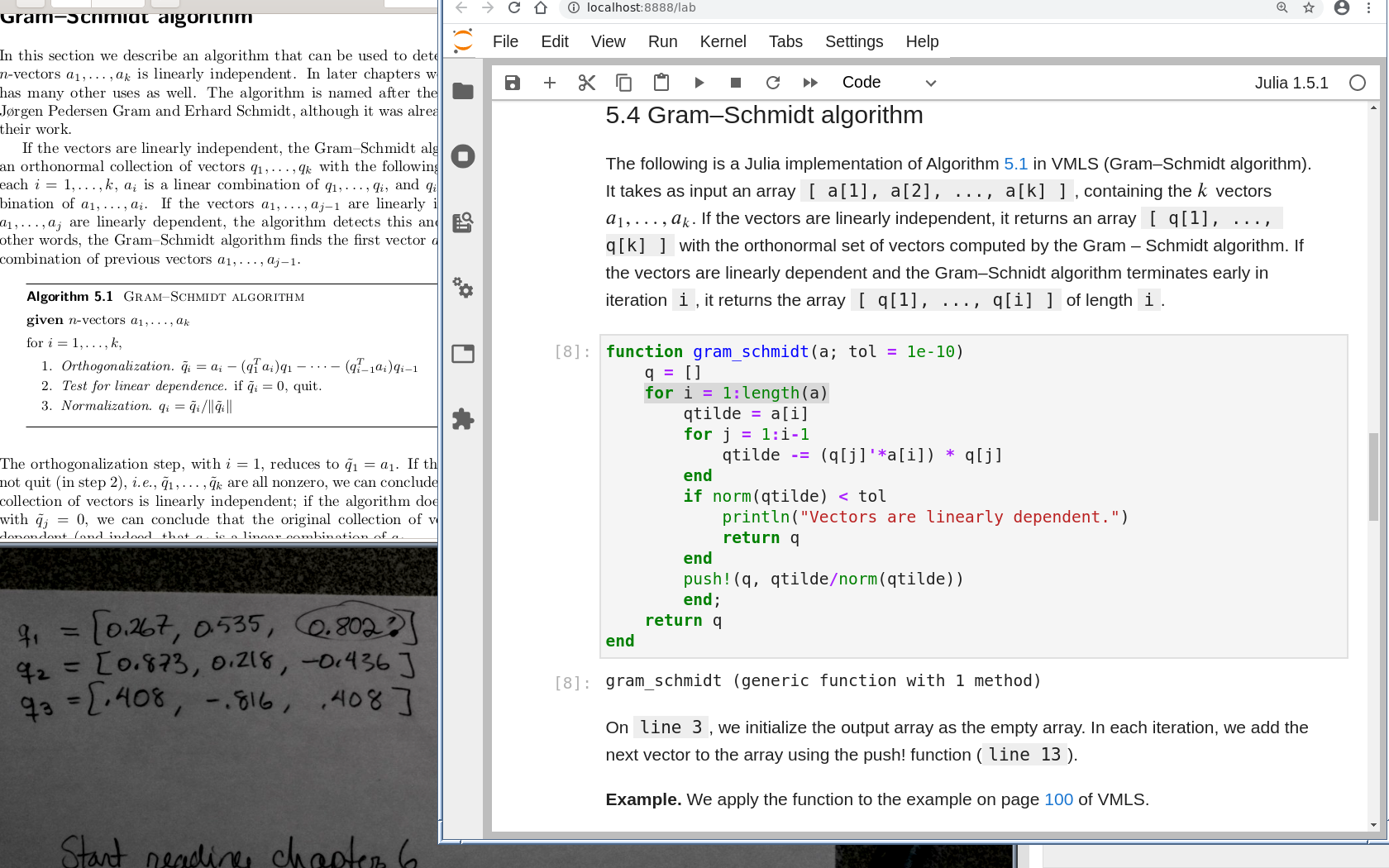This screenshot has width=1389, height=868.
Task: Click the Save notebook icon
Action: tap(513, 83)
